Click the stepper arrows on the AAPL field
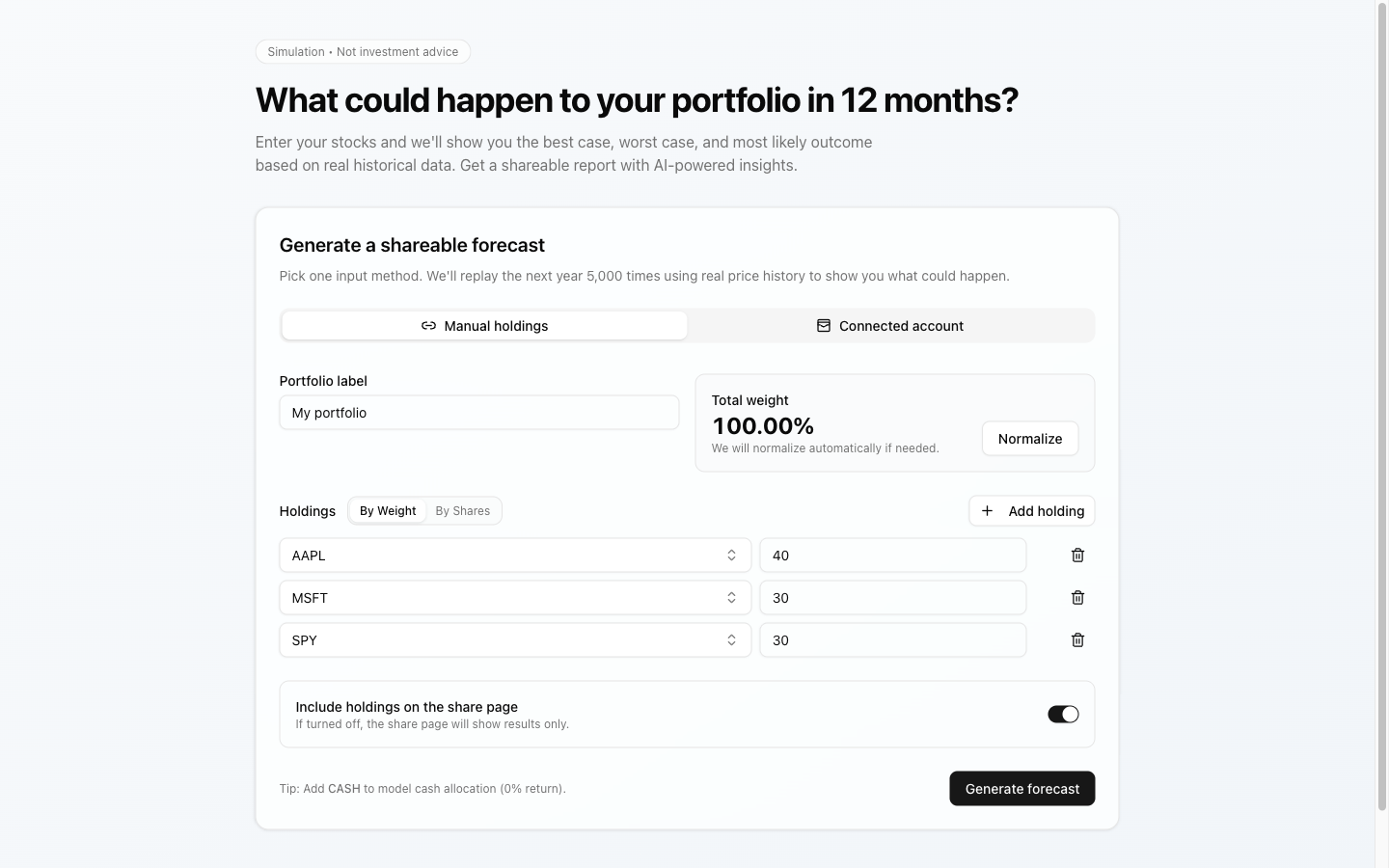The height and width of the screenshot is (868, 1389). [732, 556]
